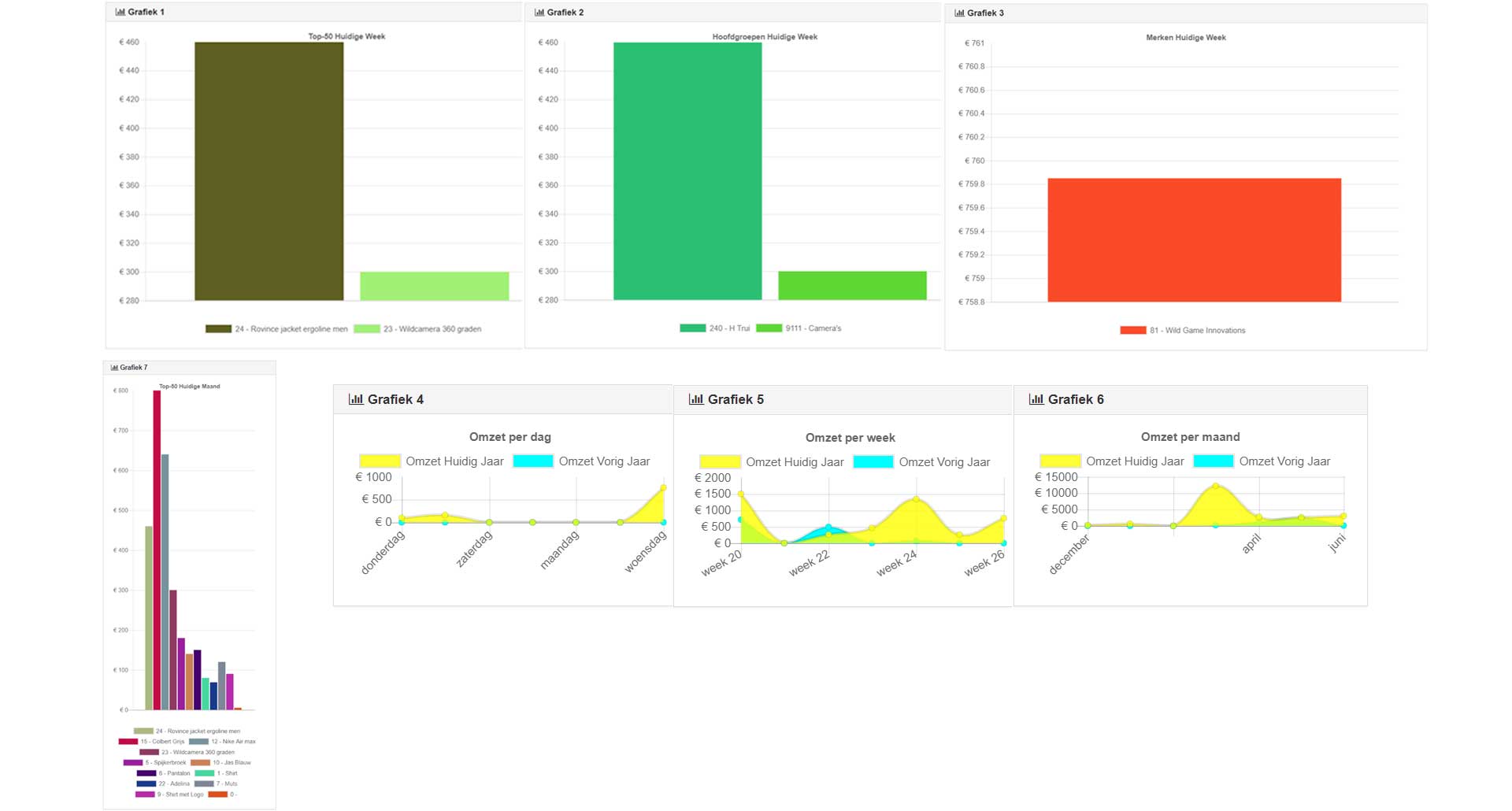Click 'donderdag' axis label in Grafiek 4

click(x=383, y=552)
